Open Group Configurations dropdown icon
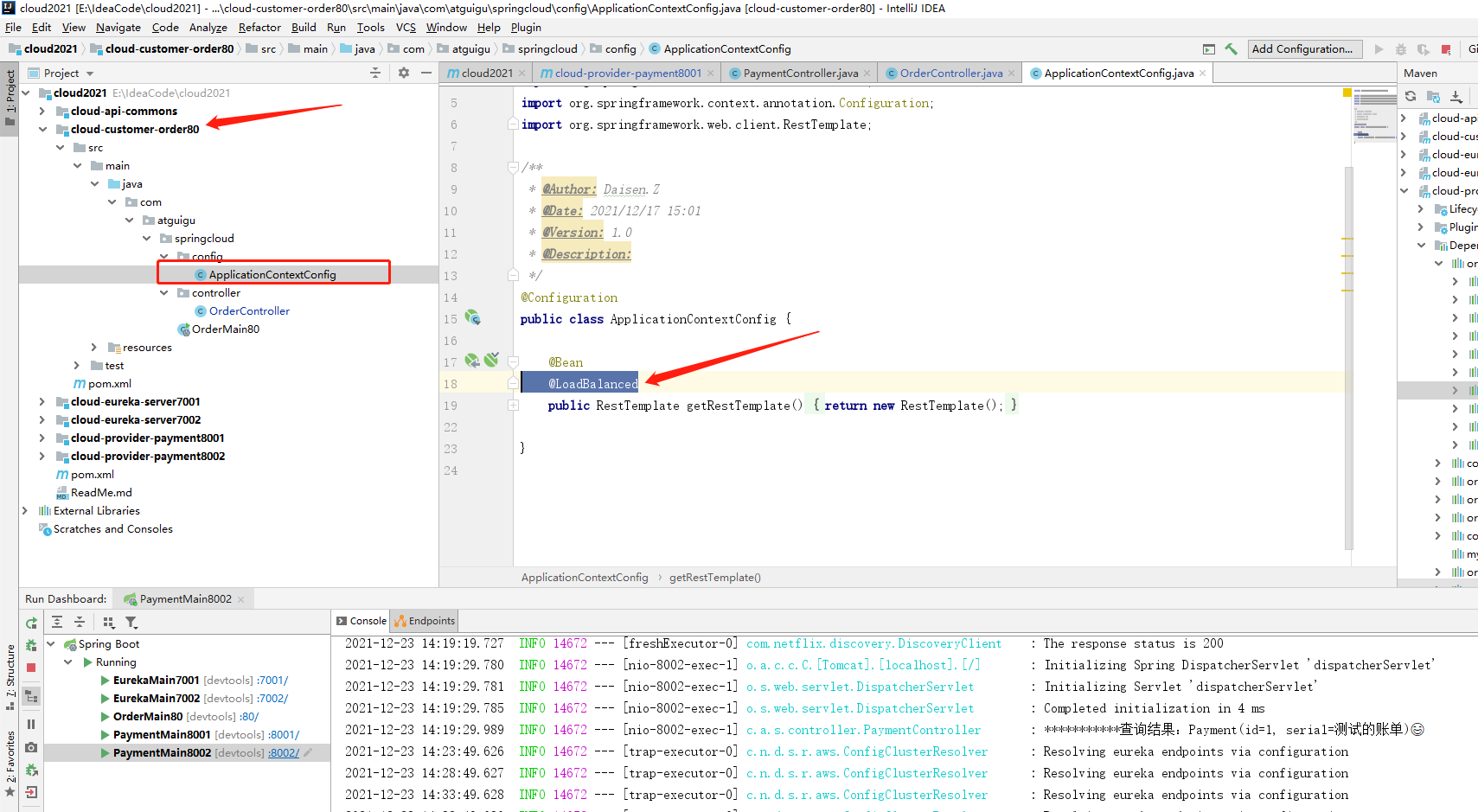Image resolution: width=1478 pixels, height=812 pixels. [109, 623]
